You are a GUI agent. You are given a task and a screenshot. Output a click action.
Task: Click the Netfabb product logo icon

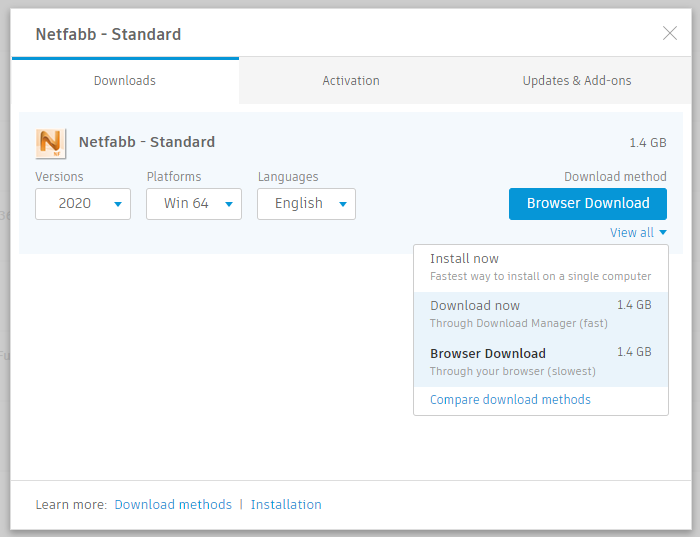50,143
